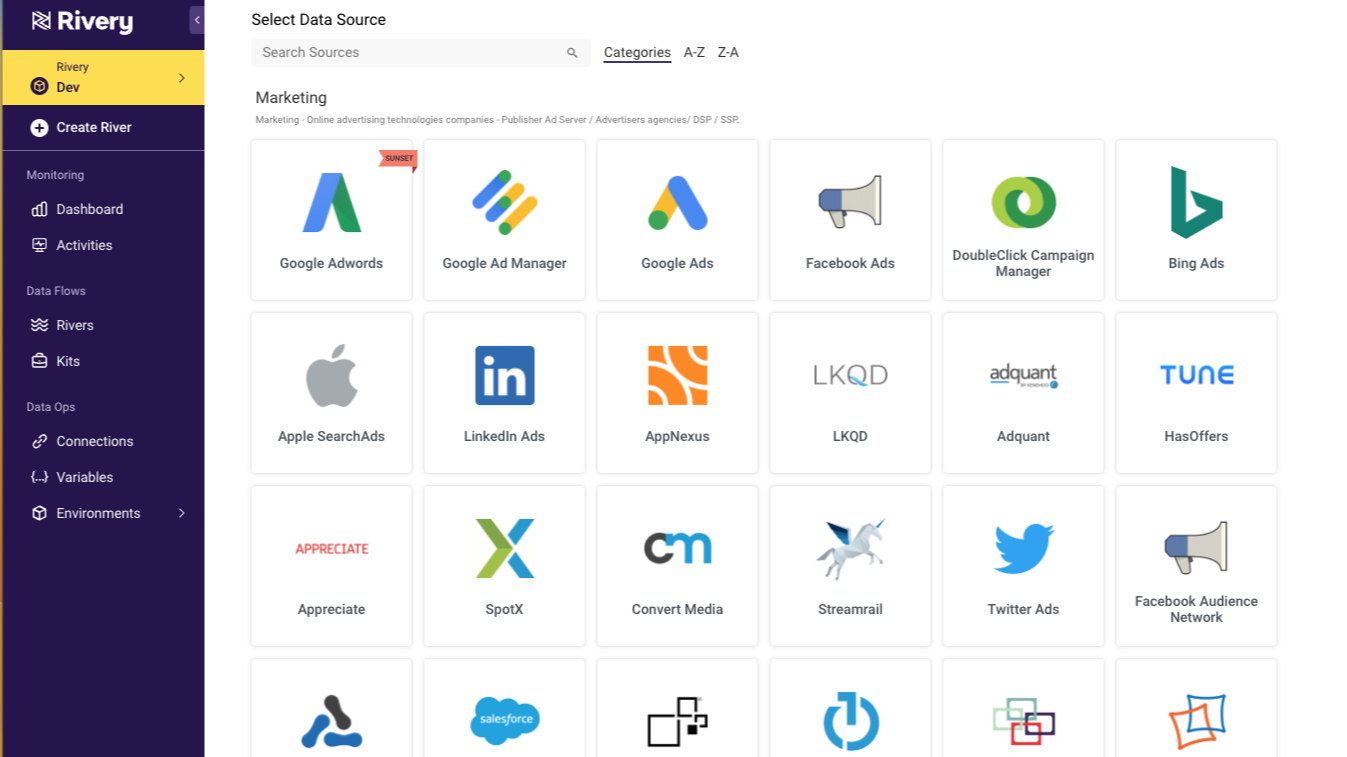Choose the Facebook Ads megaphone icon

tap(850, 203)
